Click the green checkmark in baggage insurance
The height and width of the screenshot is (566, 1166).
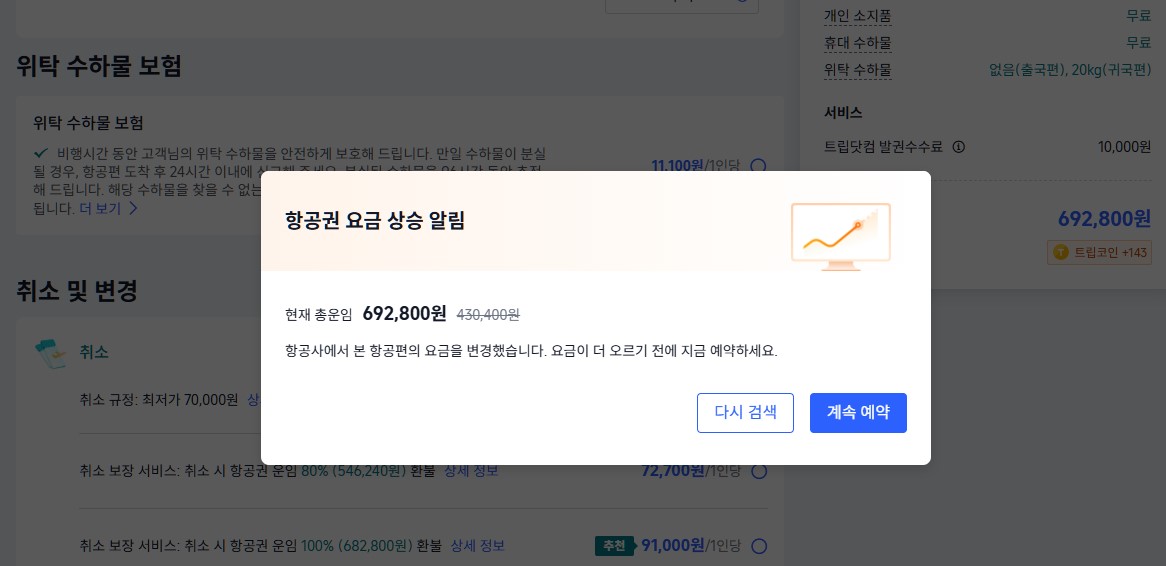click(41, 153)
